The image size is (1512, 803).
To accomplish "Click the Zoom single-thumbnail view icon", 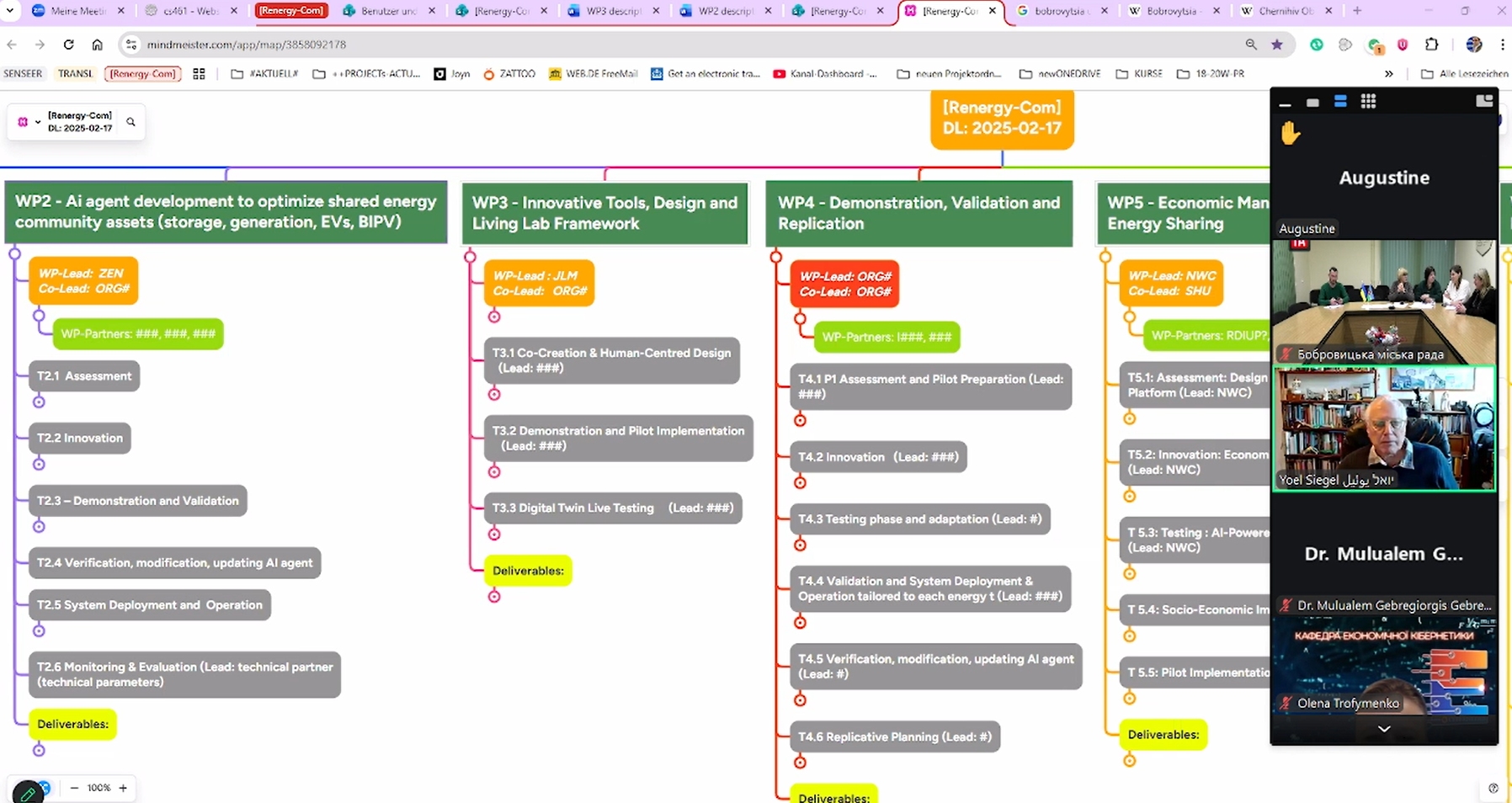I will (1312, 103).
